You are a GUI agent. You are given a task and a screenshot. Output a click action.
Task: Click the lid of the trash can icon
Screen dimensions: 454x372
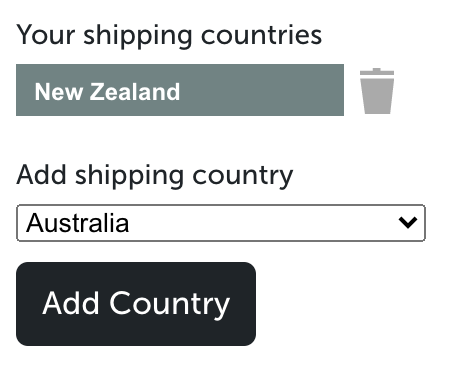point(377,72)
